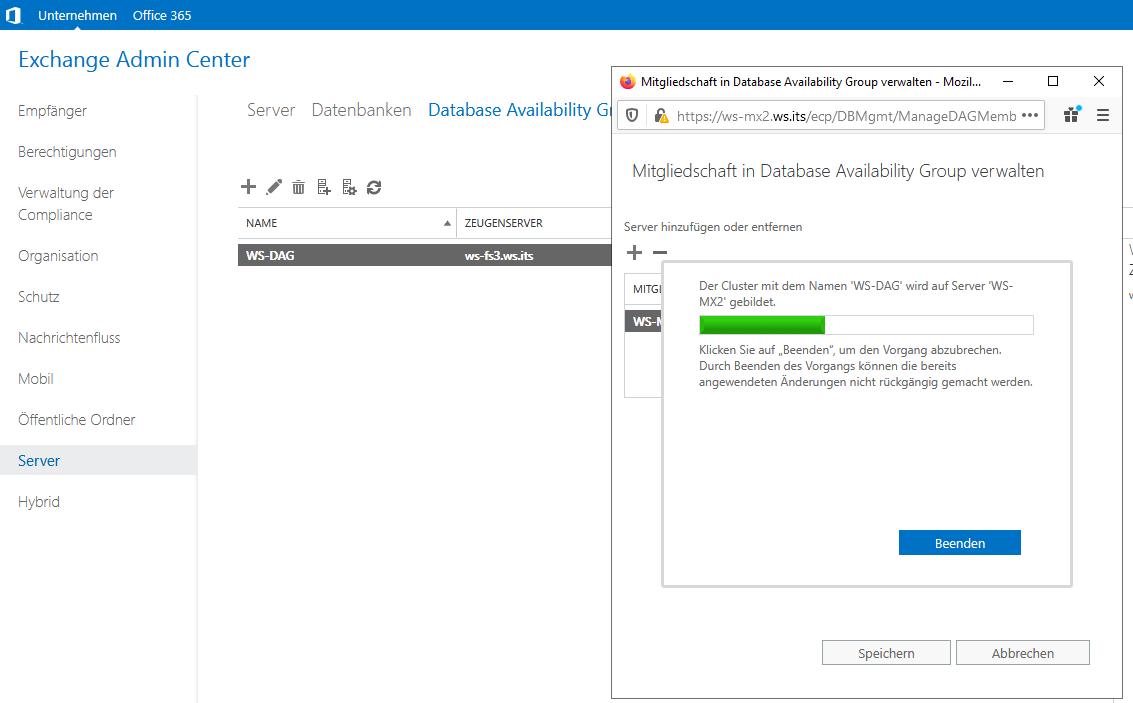The width and height of the screenshot is (1133, 703).
Task: Open the Unternehmen tab
Action: [77, 15]
